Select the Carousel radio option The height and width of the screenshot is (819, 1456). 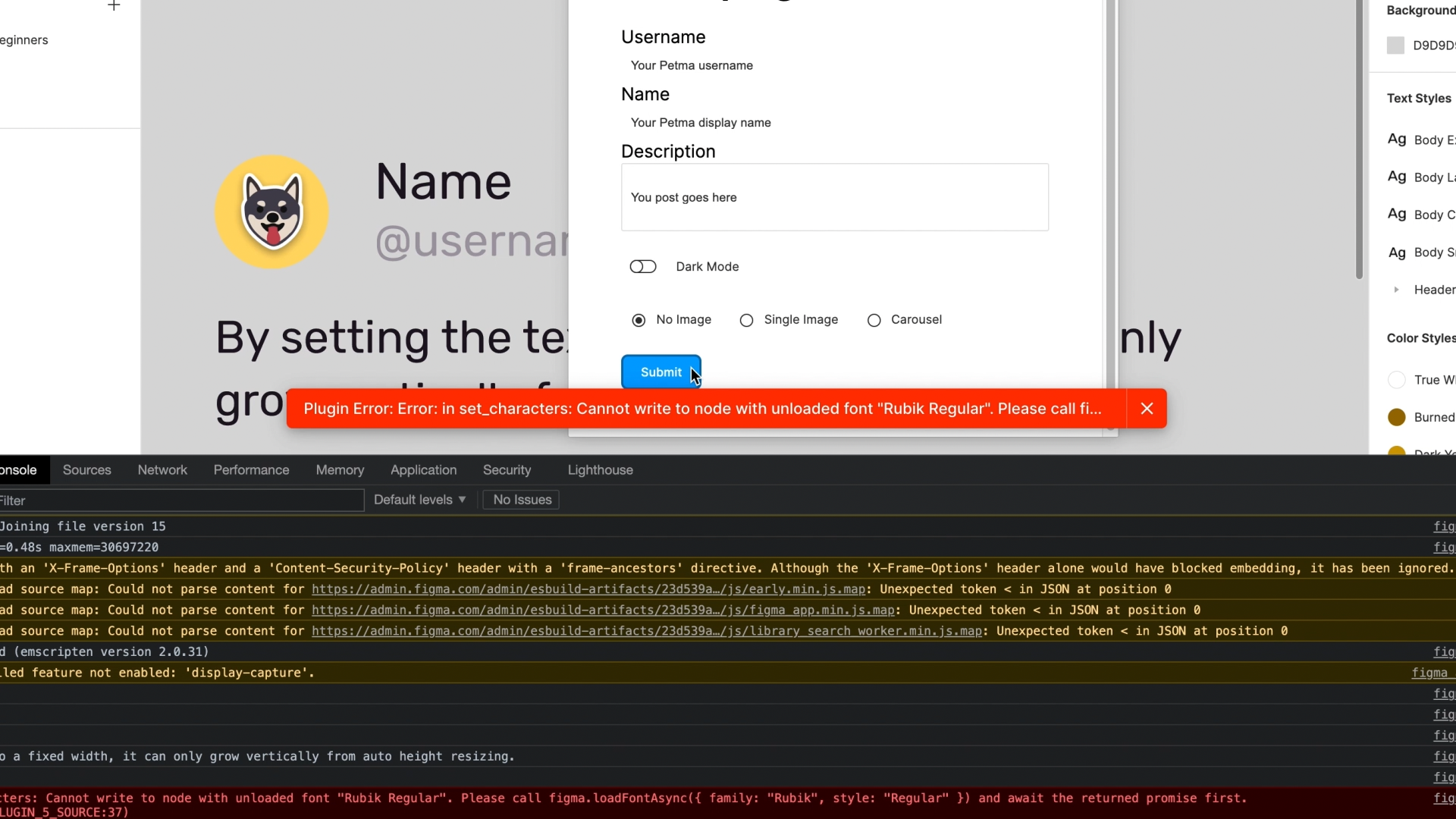coord(874,320)
